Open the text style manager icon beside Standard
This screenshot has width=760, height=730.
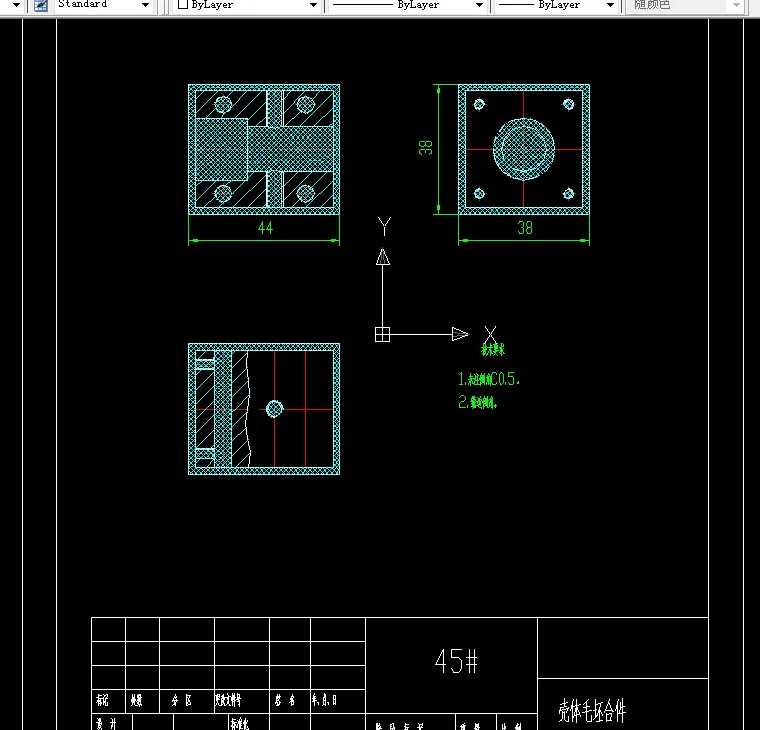[x=41, y=5]
